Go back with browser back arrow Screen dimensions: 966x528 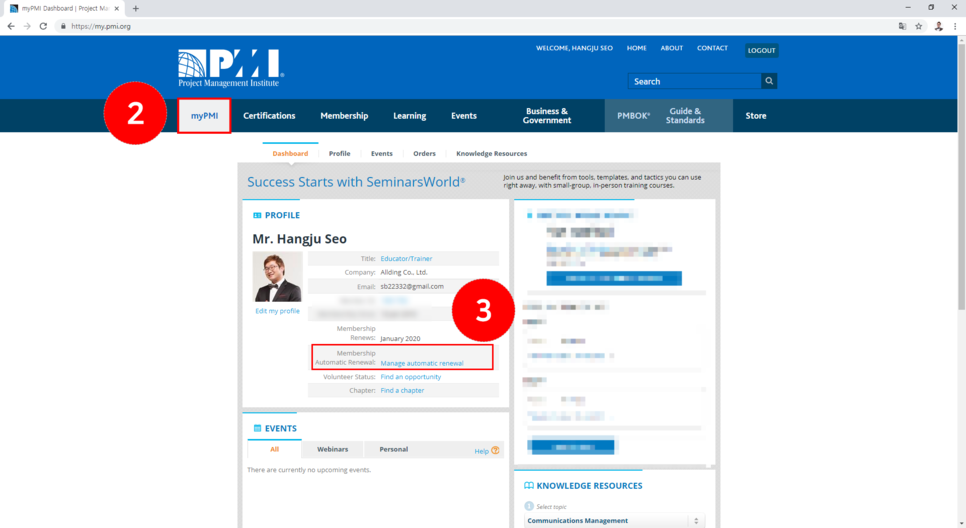coord(11,26)
